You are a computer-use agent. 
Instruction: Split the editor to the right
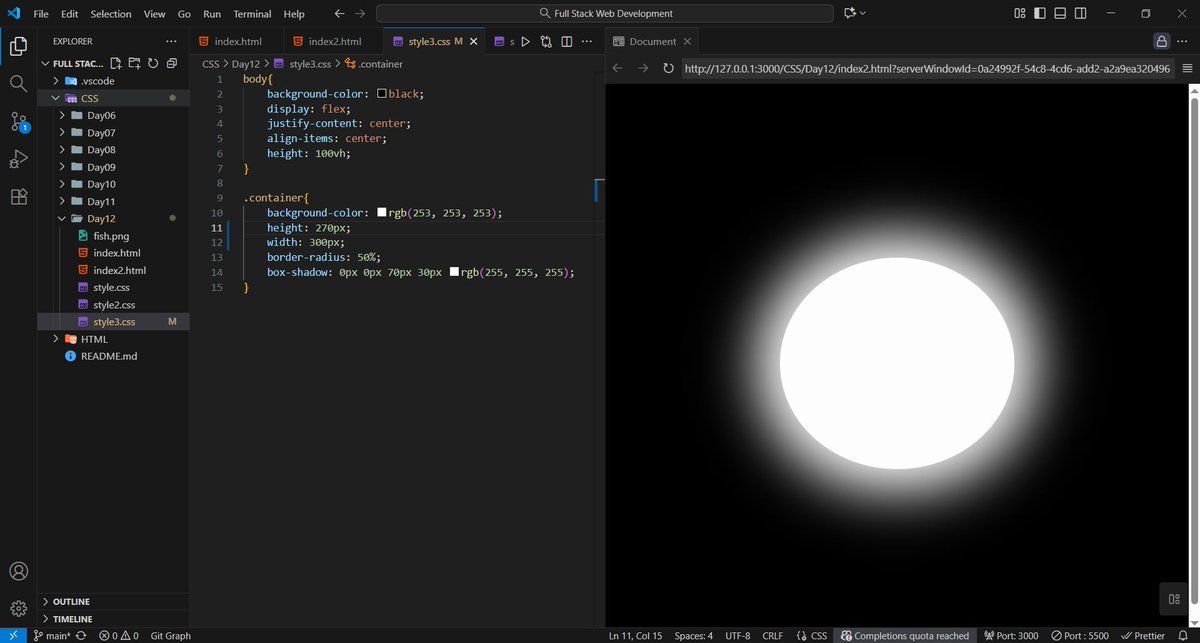tap(567, 42)
